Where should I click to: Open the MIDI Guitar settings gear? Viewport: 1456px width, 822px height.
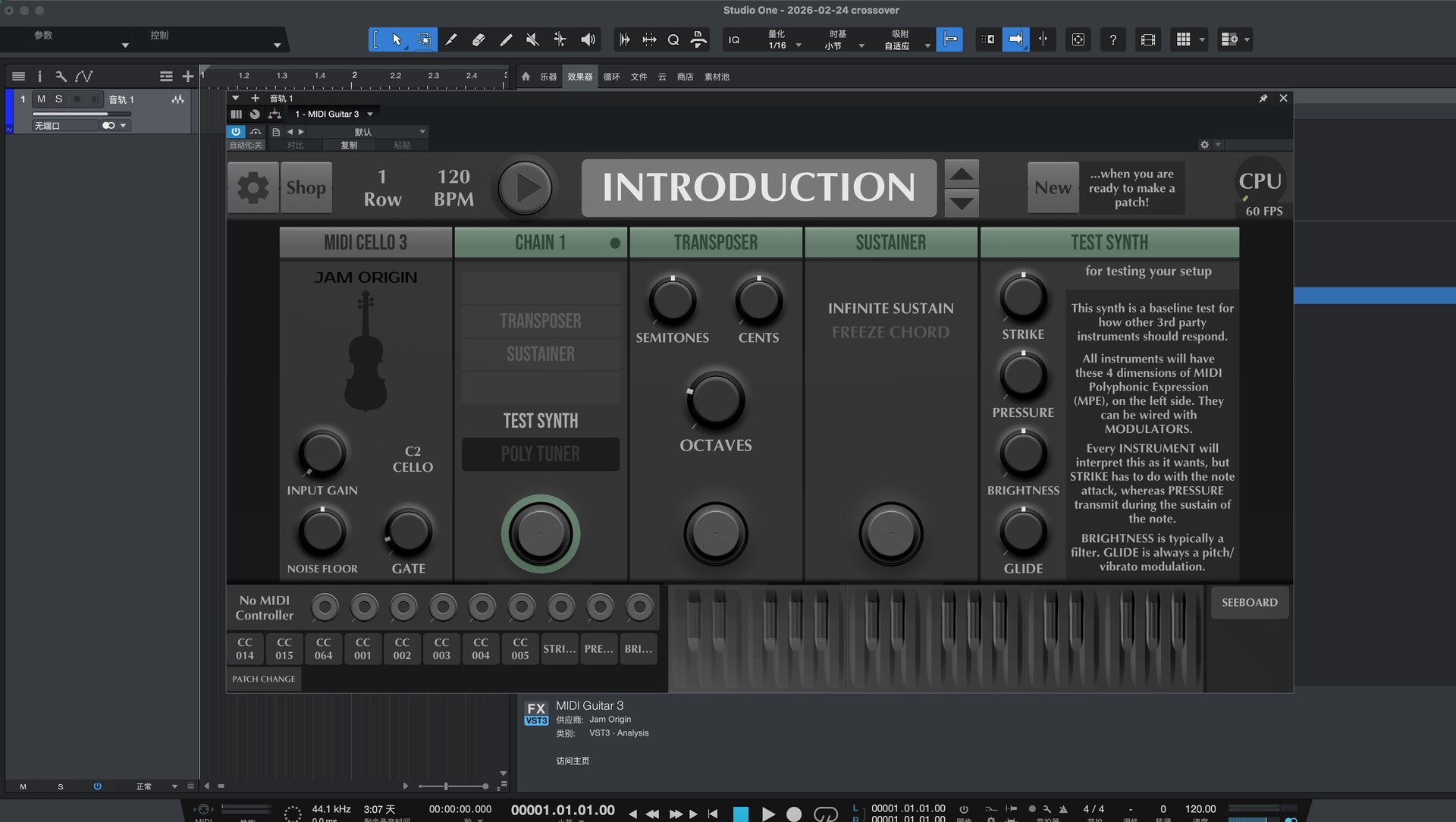point(253,187)
